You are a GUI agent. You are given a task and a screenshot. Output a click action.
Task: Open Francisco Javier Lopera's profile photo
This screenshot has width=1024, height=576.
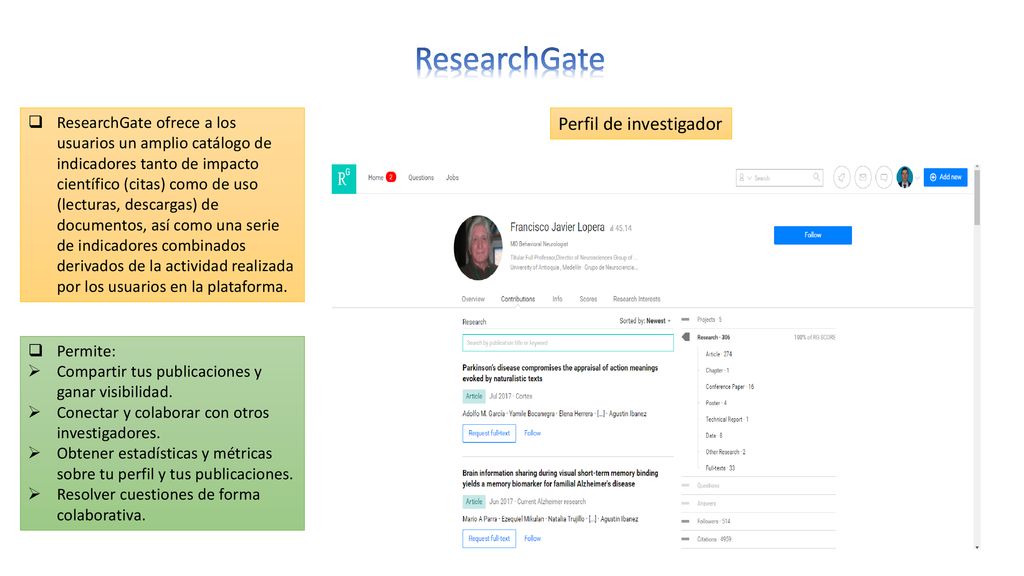click(478, 248)
